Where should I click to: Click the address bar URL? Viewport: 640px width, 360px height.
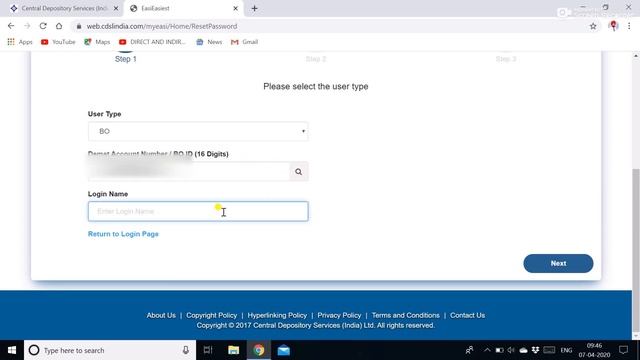(162, 26)
